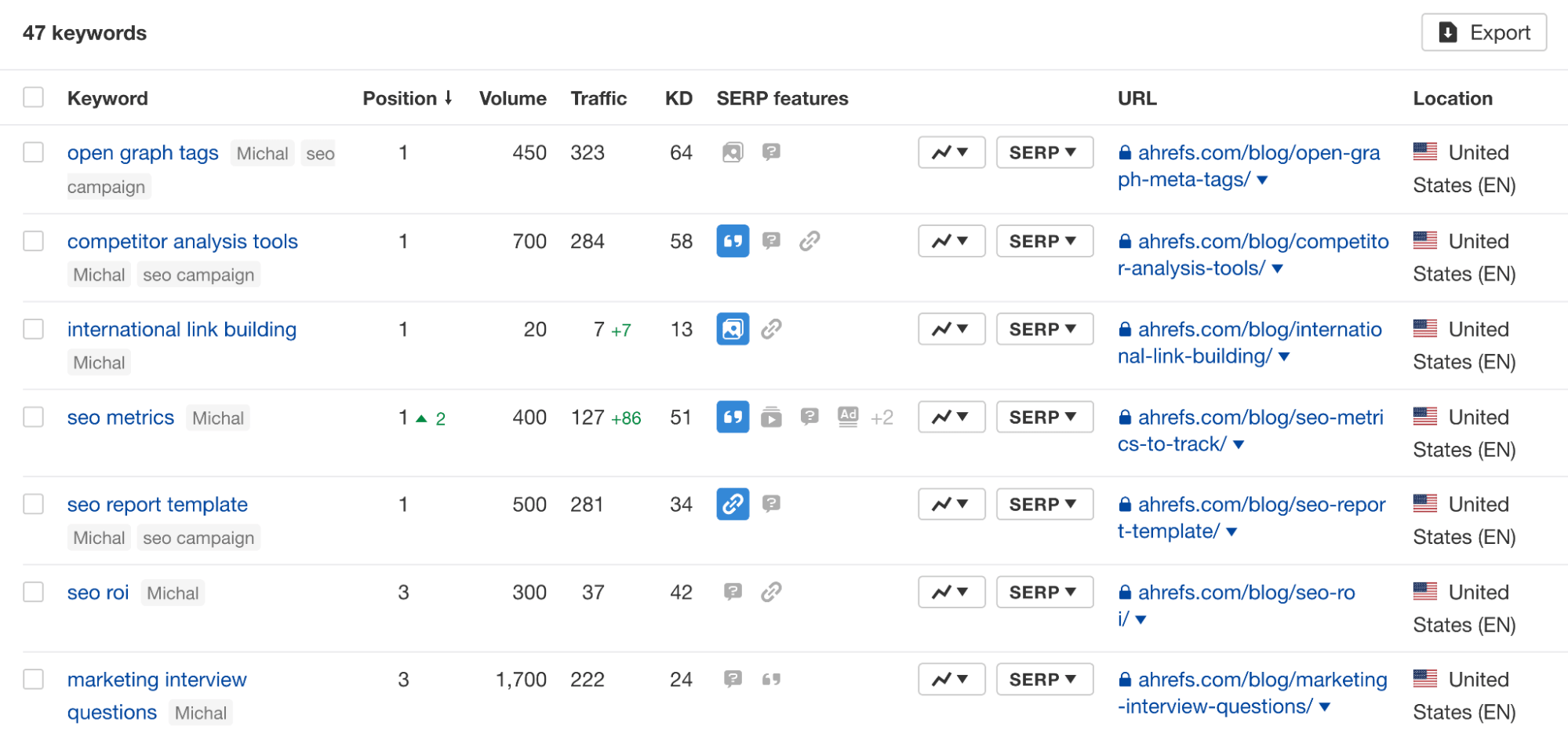This screenshot has height=737, width=1568.
Task: Open the "seo report template" keyword link
Action: pyautogui.click(x=157, y=504)
